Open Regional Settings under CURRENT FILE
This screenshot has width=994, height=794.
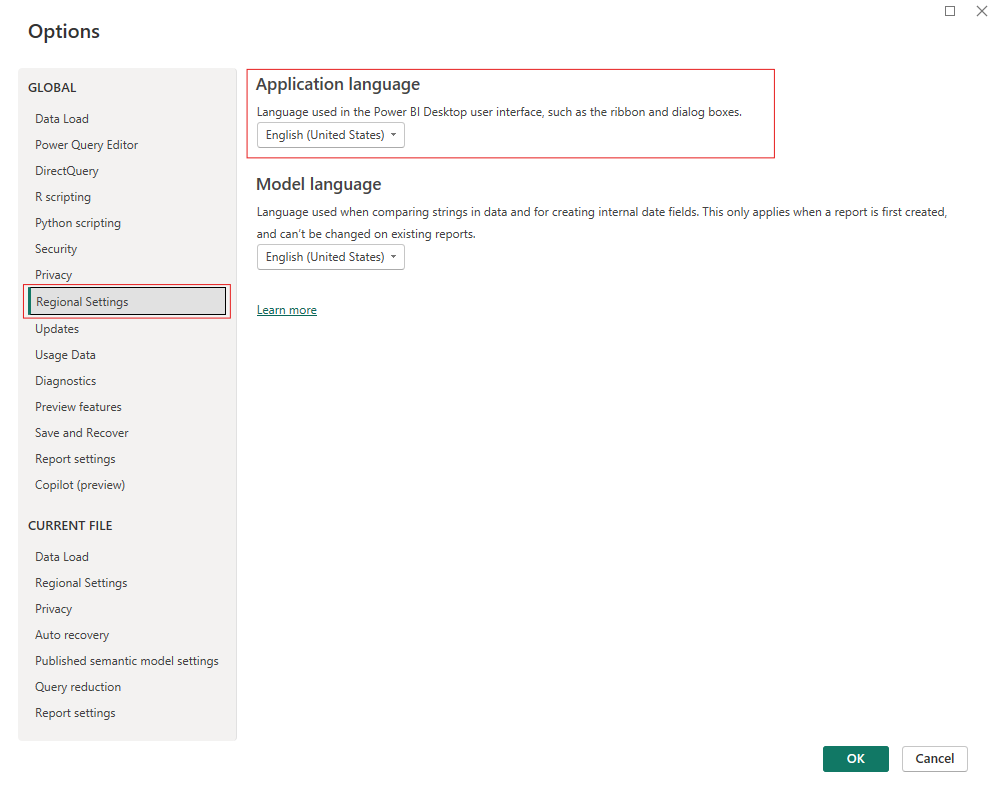81,582
